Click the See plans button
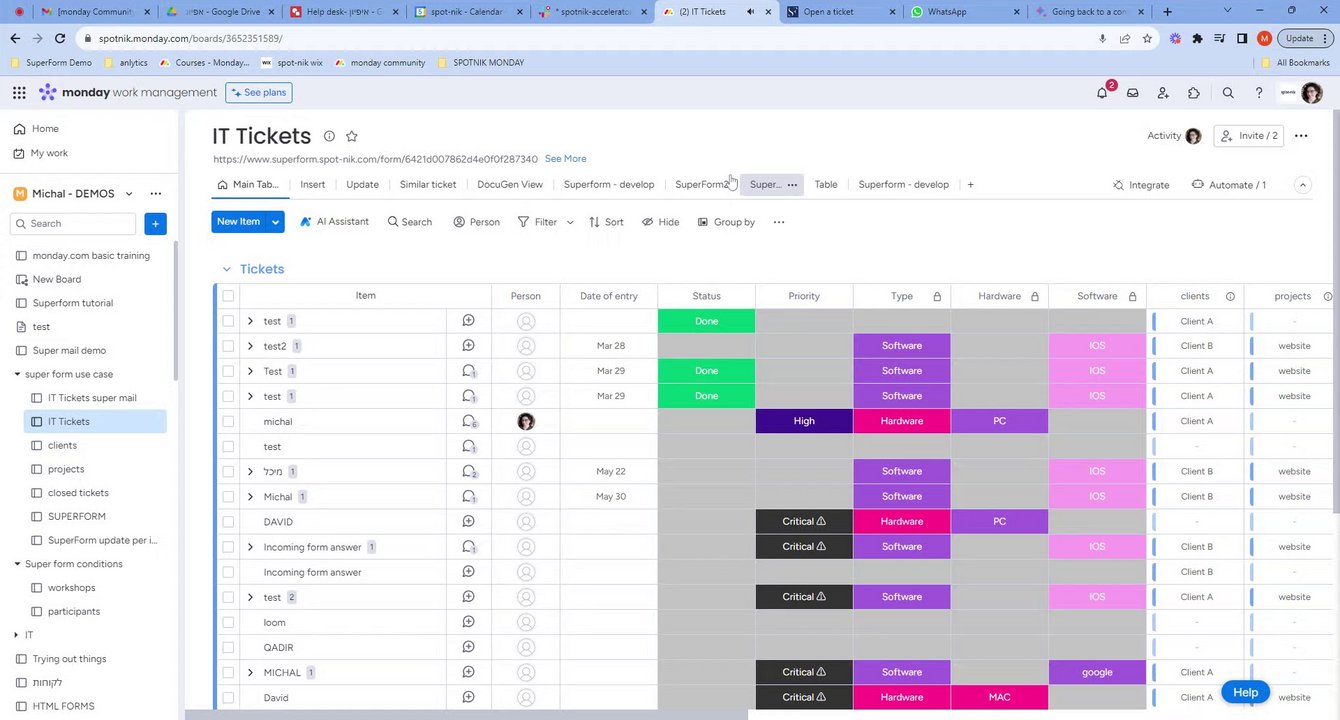The width and height of the screenshot is (1340, 720). click(259, 93)
